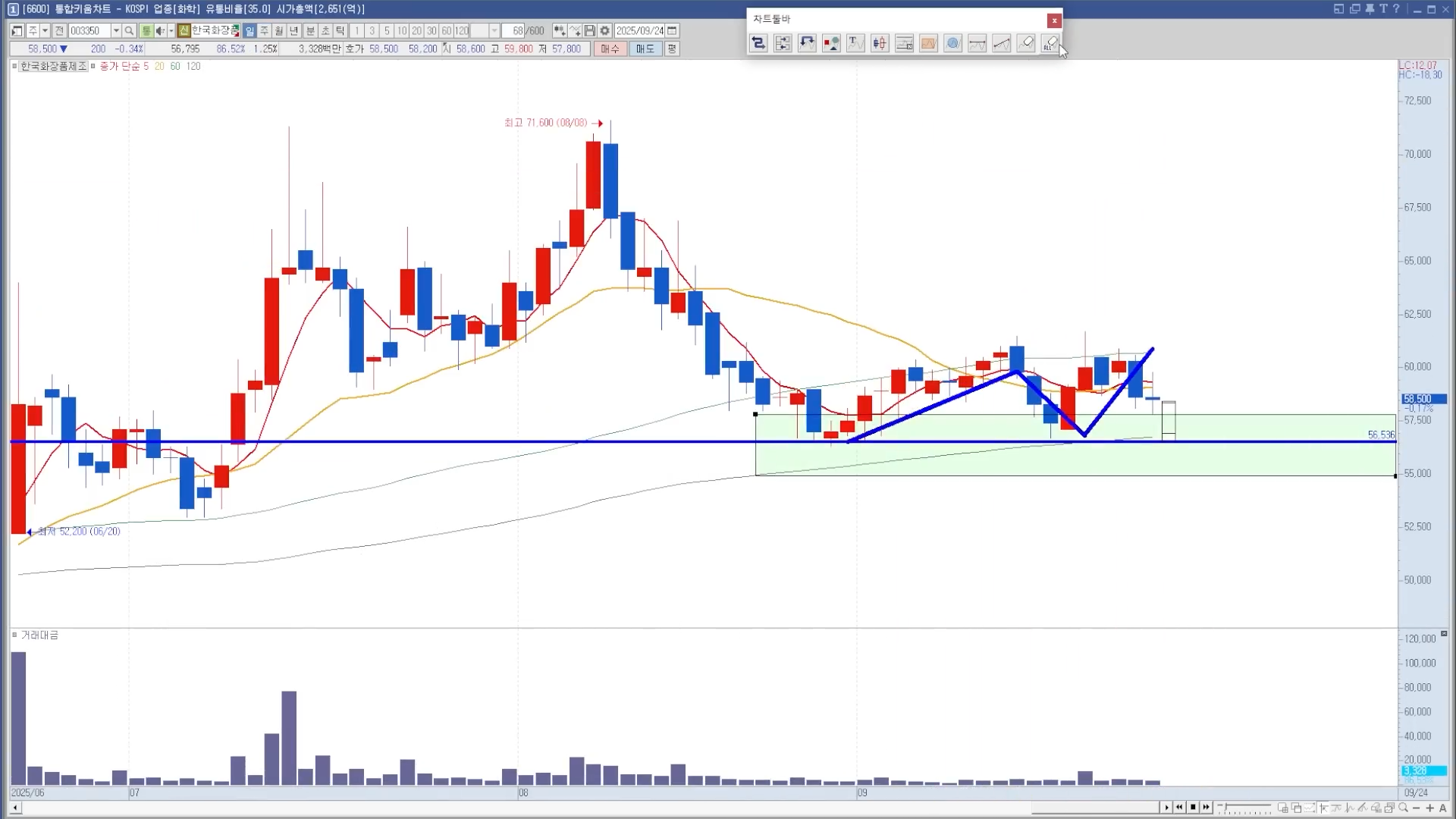The width and height of the screenshot is (1456, 819).
Task: Click the 매도 sell button
Action: point(645,49)
